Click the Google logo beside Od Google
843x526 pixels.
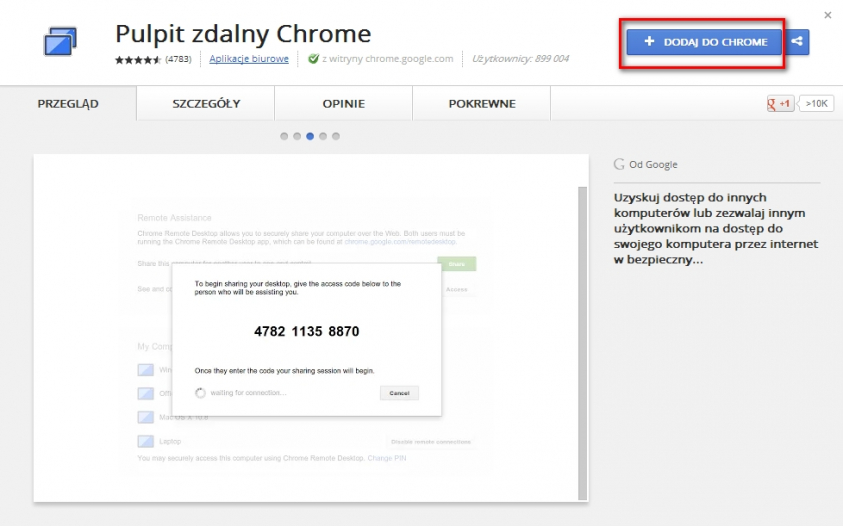coord(620,164)
